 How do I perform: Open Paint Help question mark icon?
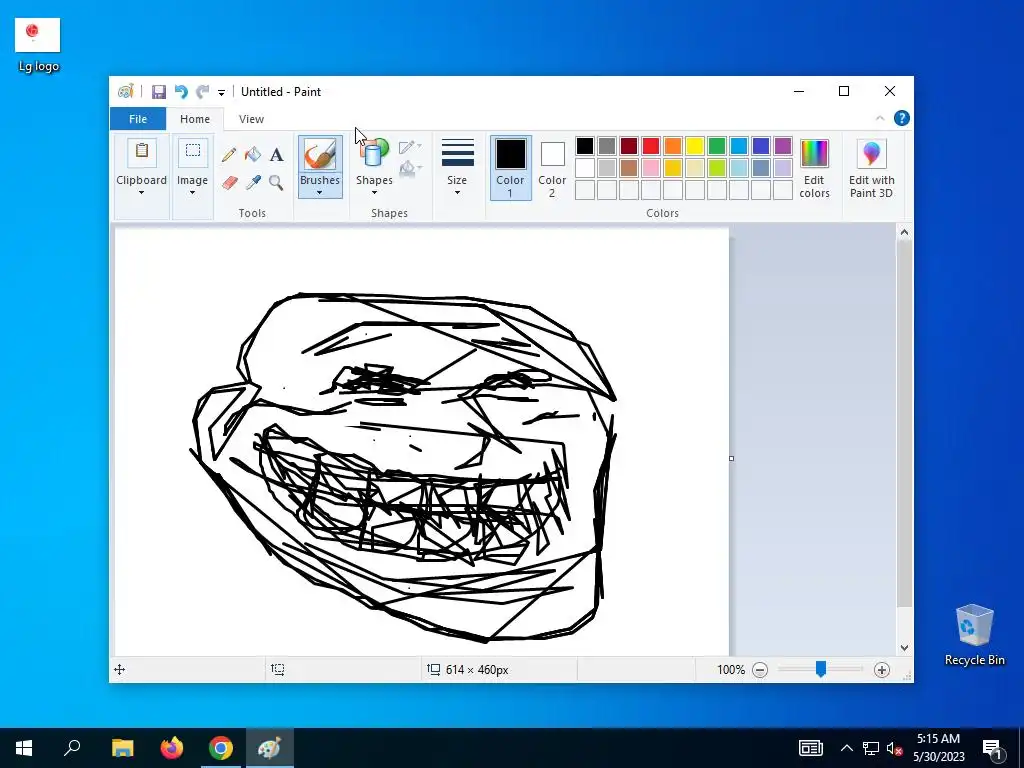click(902, 118)
